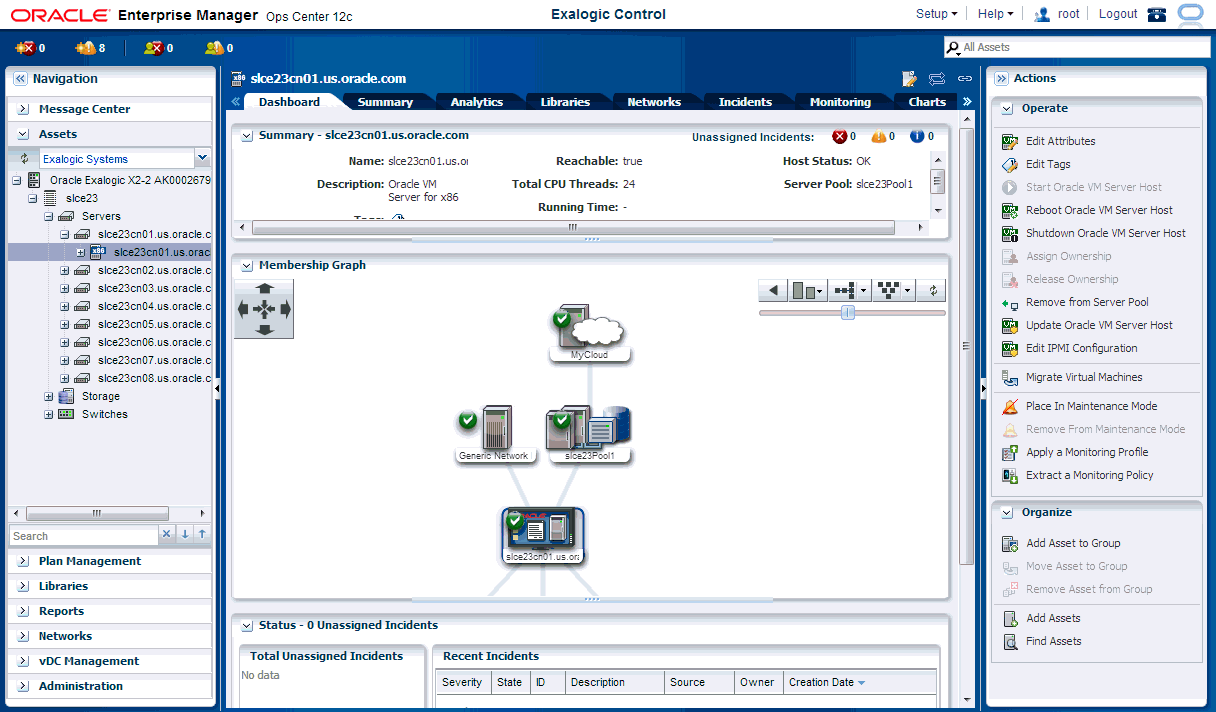Collapse the Operate actions section
Screen dimensions: 1216x712
pyautogui.click(x=1007, y=108)
